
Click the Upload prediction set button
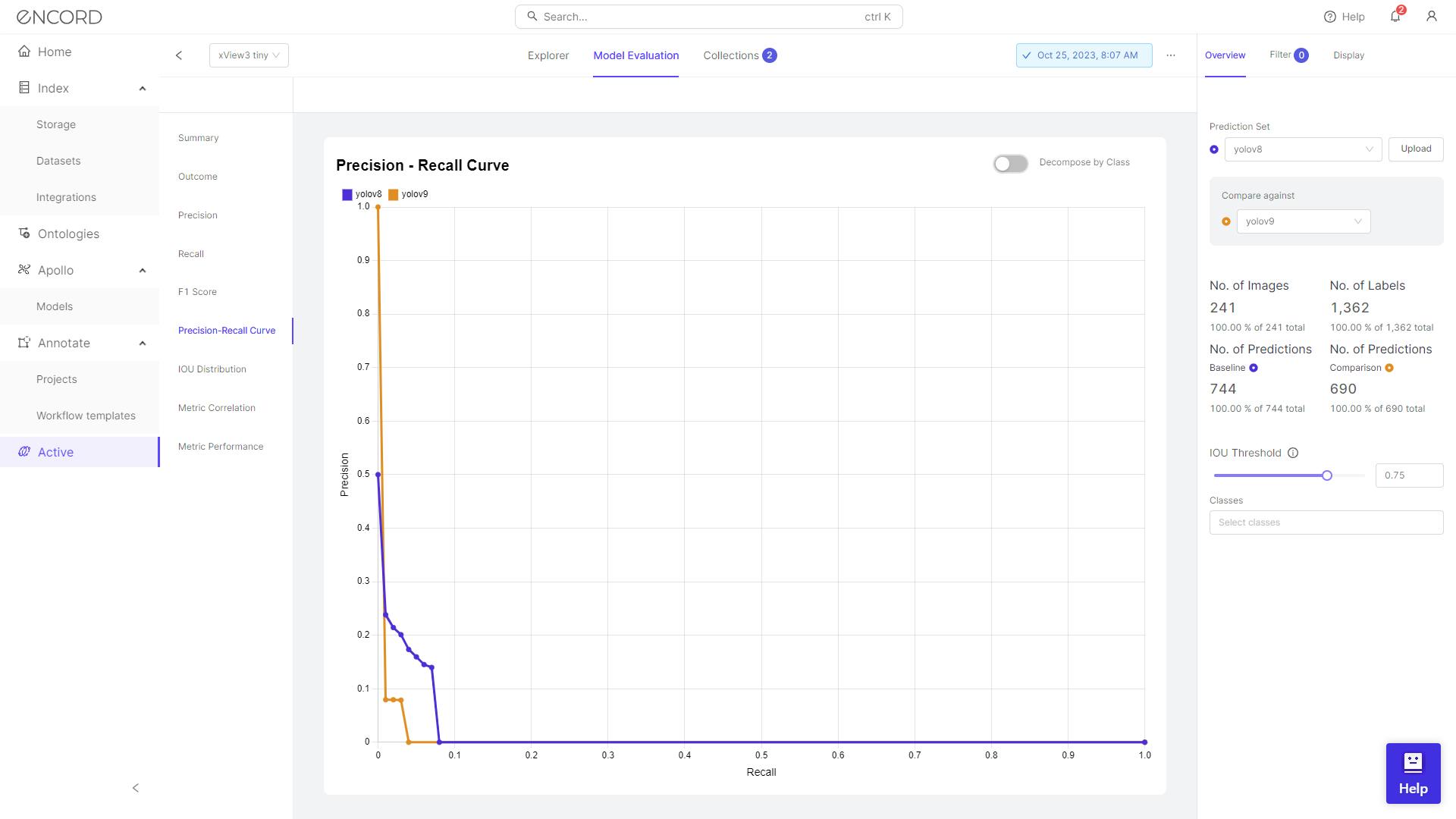(x=1416, y=148)
